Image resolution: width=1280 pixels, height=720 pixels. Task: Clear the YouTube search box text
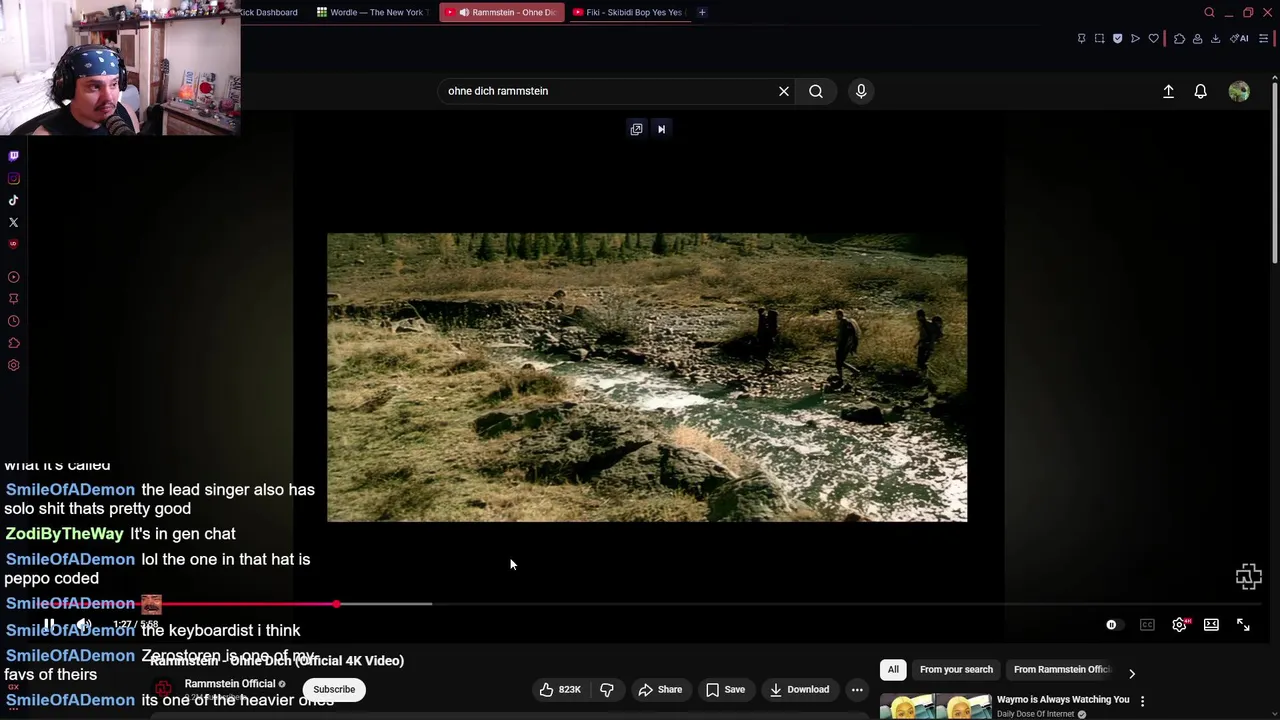(784, 91)
